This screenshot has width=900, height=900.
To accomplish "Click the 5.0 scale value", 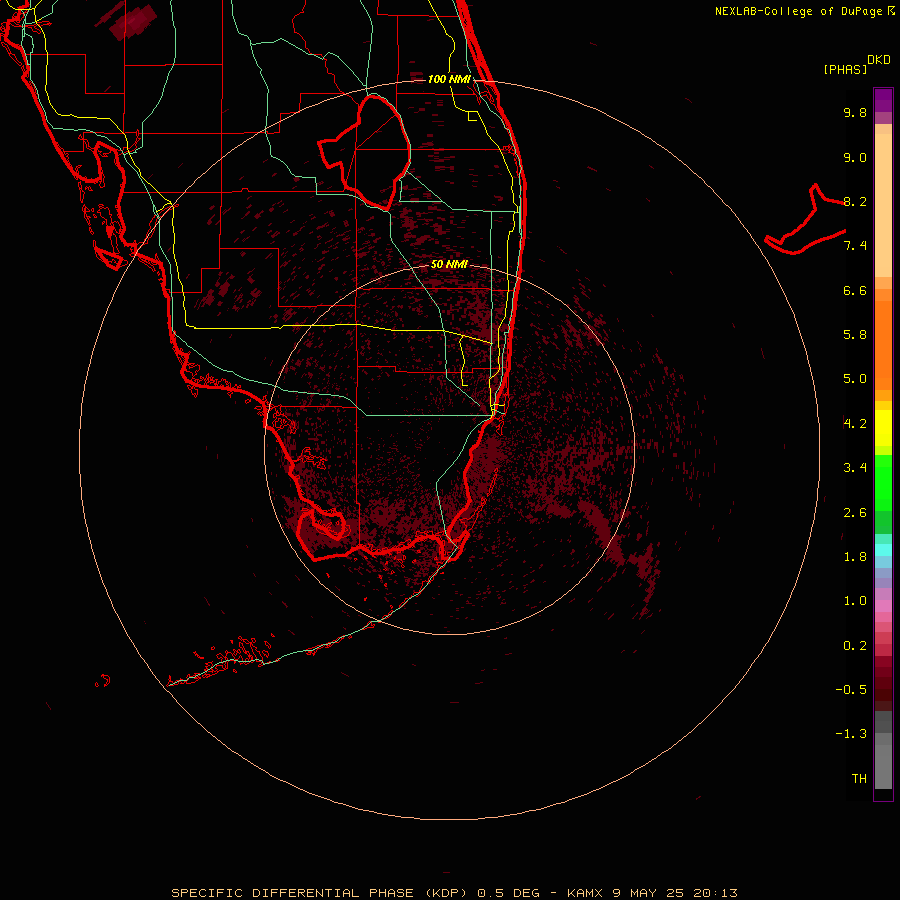I will 855,379.
